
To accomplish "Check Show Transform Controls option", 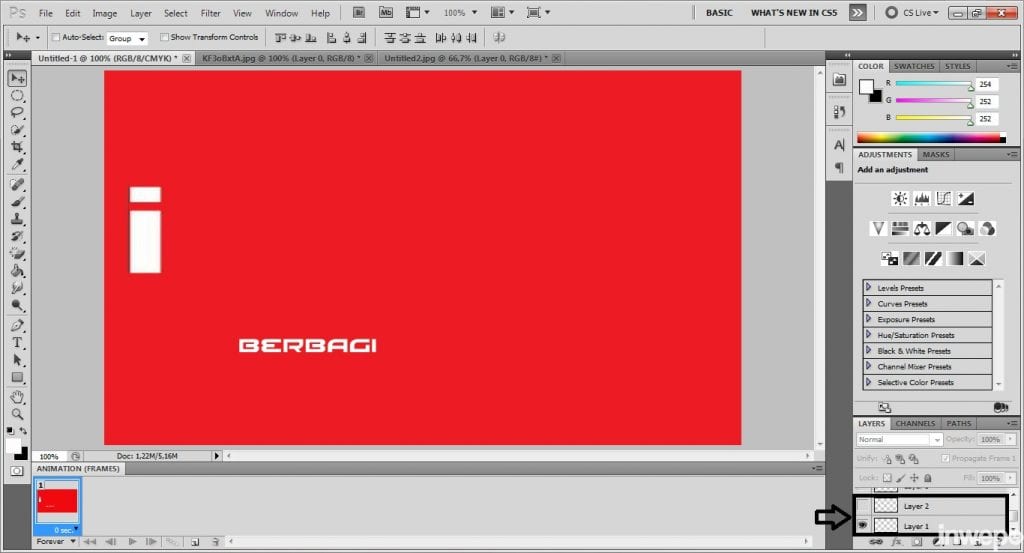I will (164, 37).
